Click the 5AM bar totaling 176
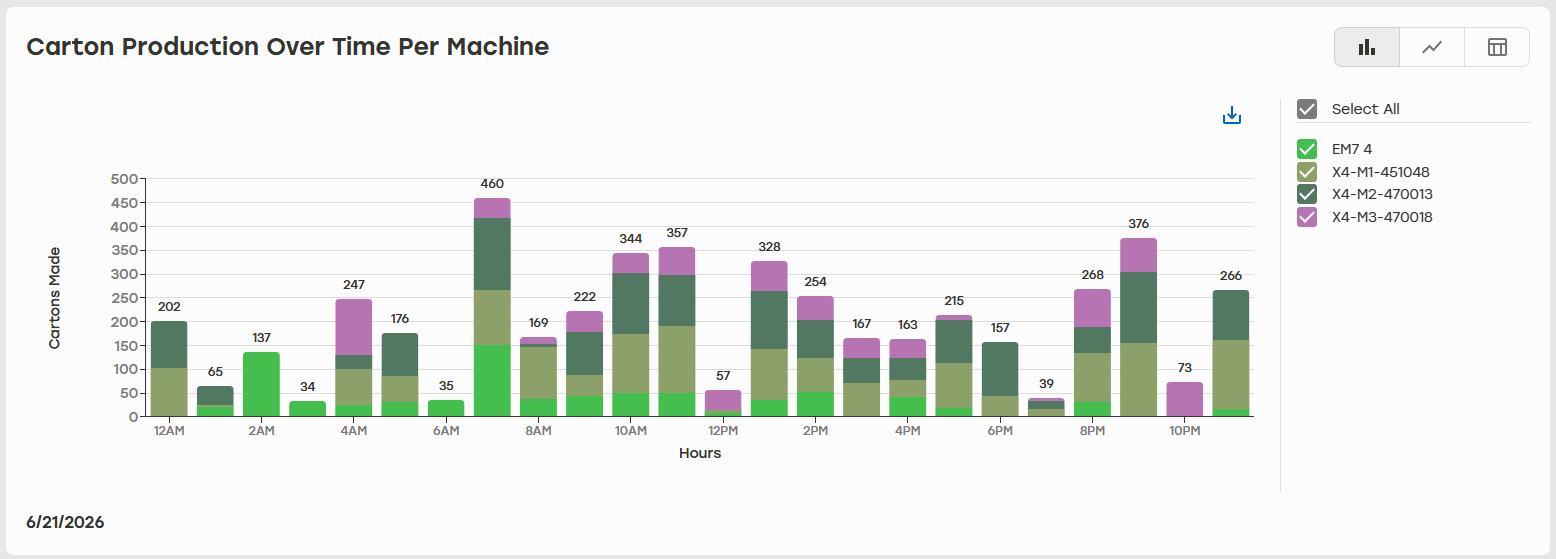This screenshot has width=1556, height=559. click(x=400, y=375)
